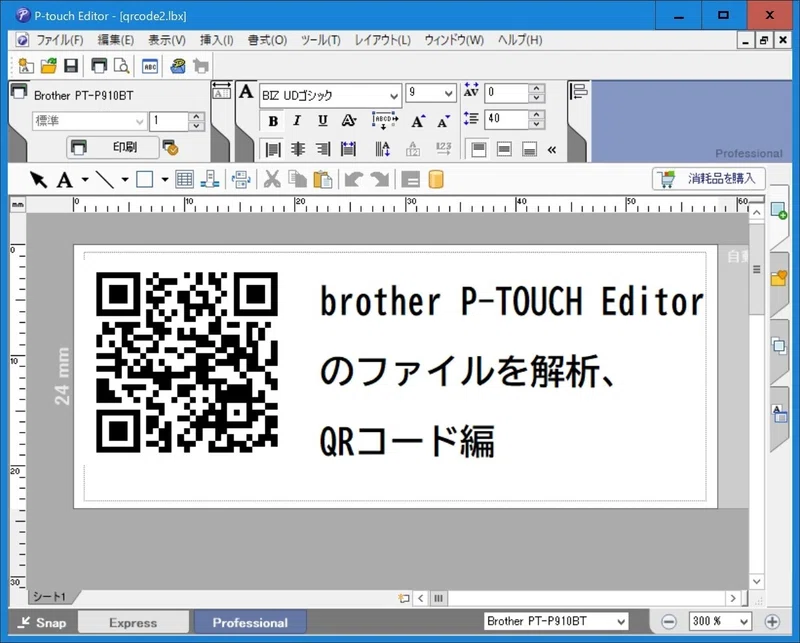Toggle Underline formatting
This screenshot has height=643, width=800.
pyautogui.click(x=322, y=121)
